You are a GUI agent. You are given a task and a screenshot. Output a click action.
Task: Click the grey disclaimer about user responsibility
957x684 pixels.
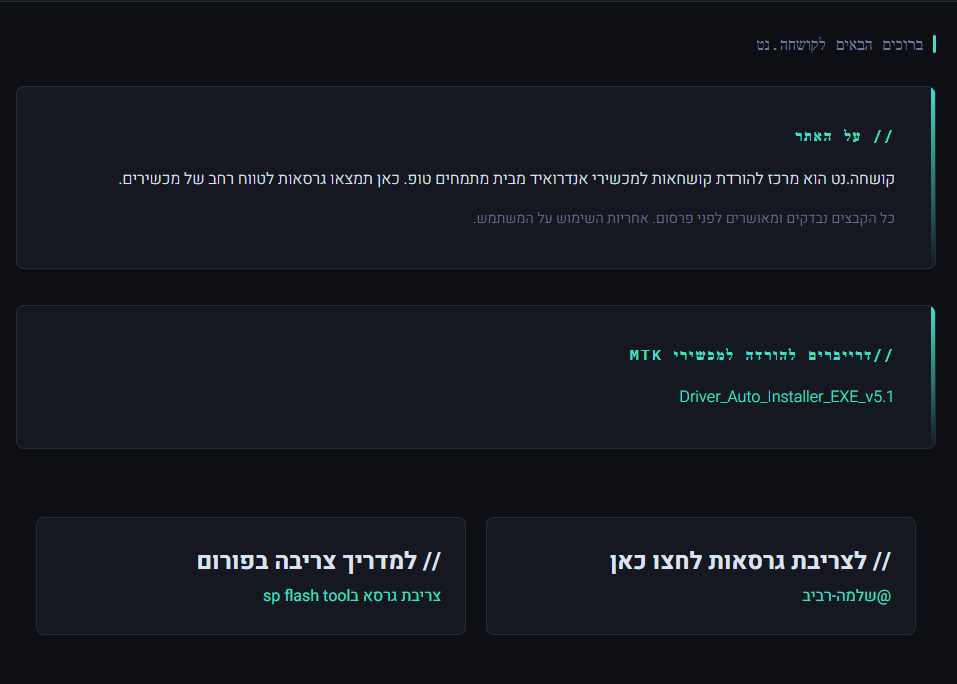pyautogui.click(x=683, y=218)
